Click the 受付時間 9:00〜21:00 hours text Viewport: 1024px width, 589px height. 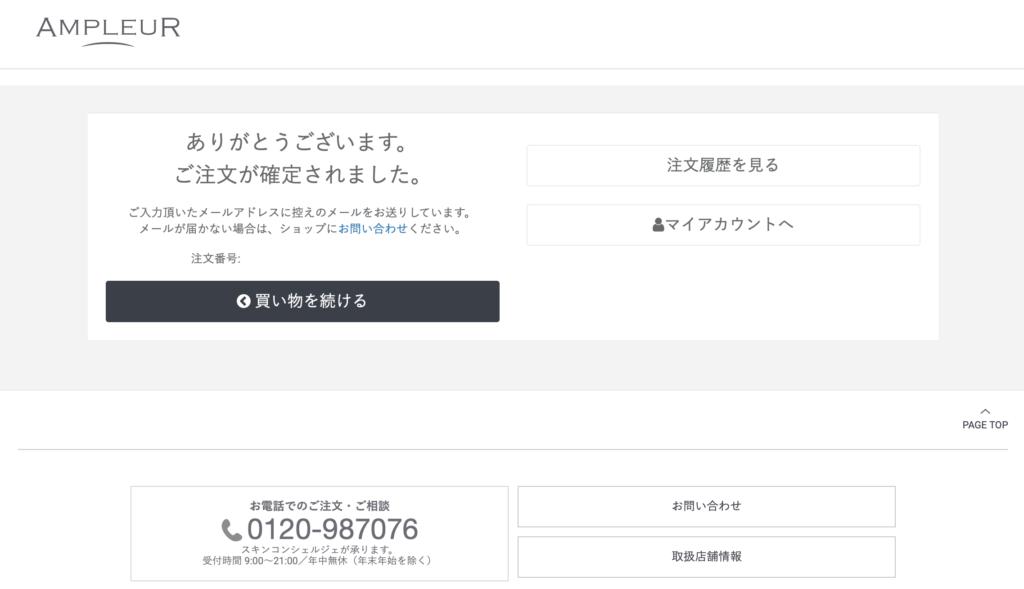[x=317, y=560]
